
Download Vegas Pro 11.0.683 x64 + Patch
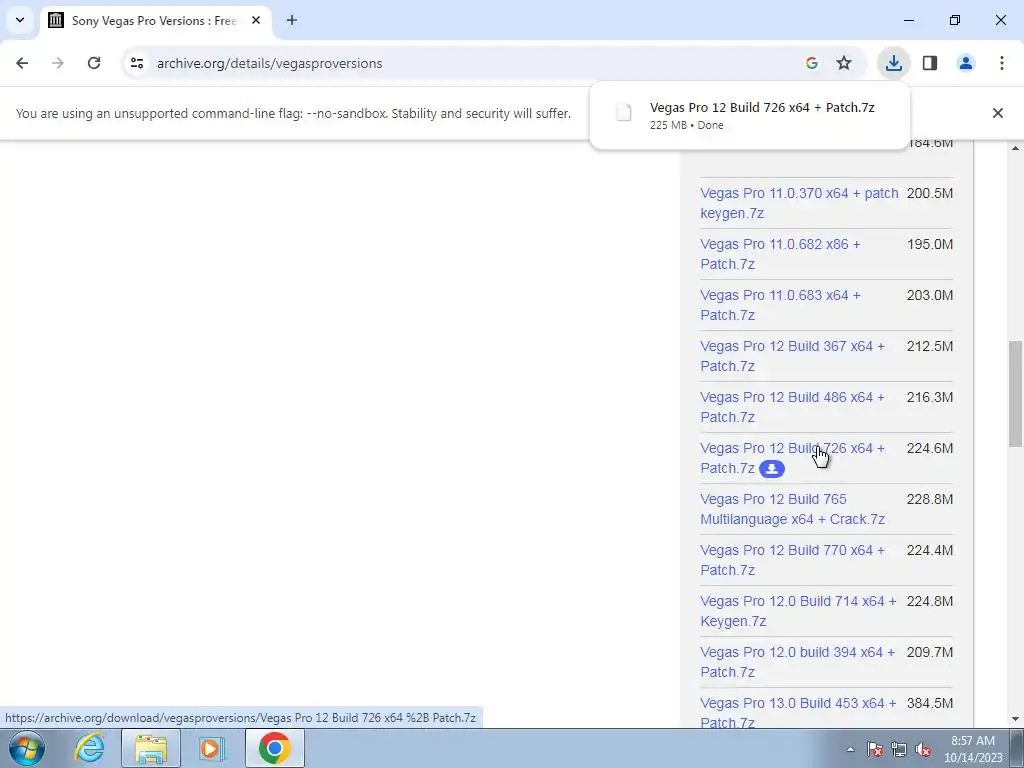pyautogui.click(x=780, y=305)
